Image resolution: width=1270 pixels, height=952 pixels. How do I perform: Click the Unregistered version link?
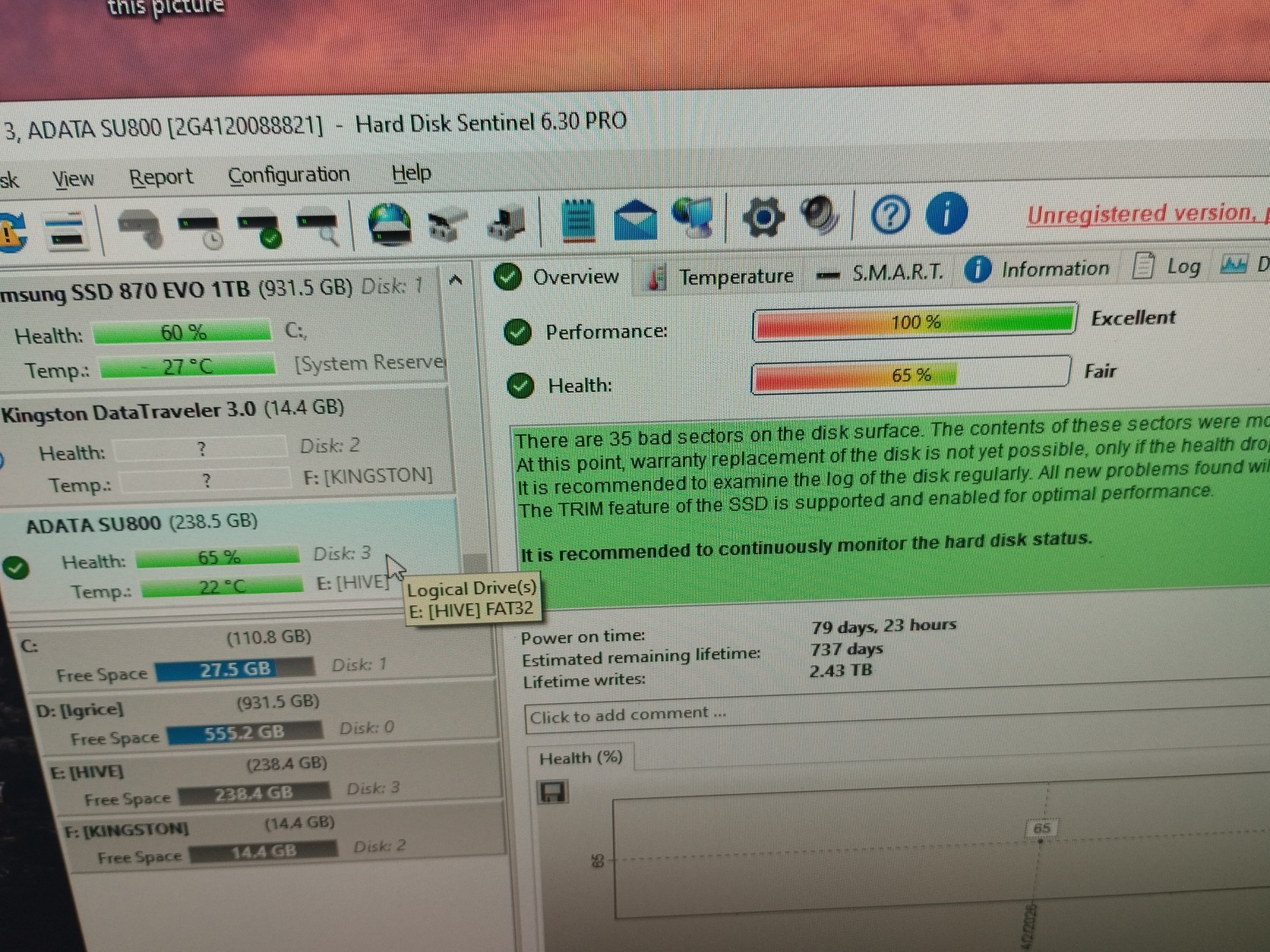point(1147,213)
